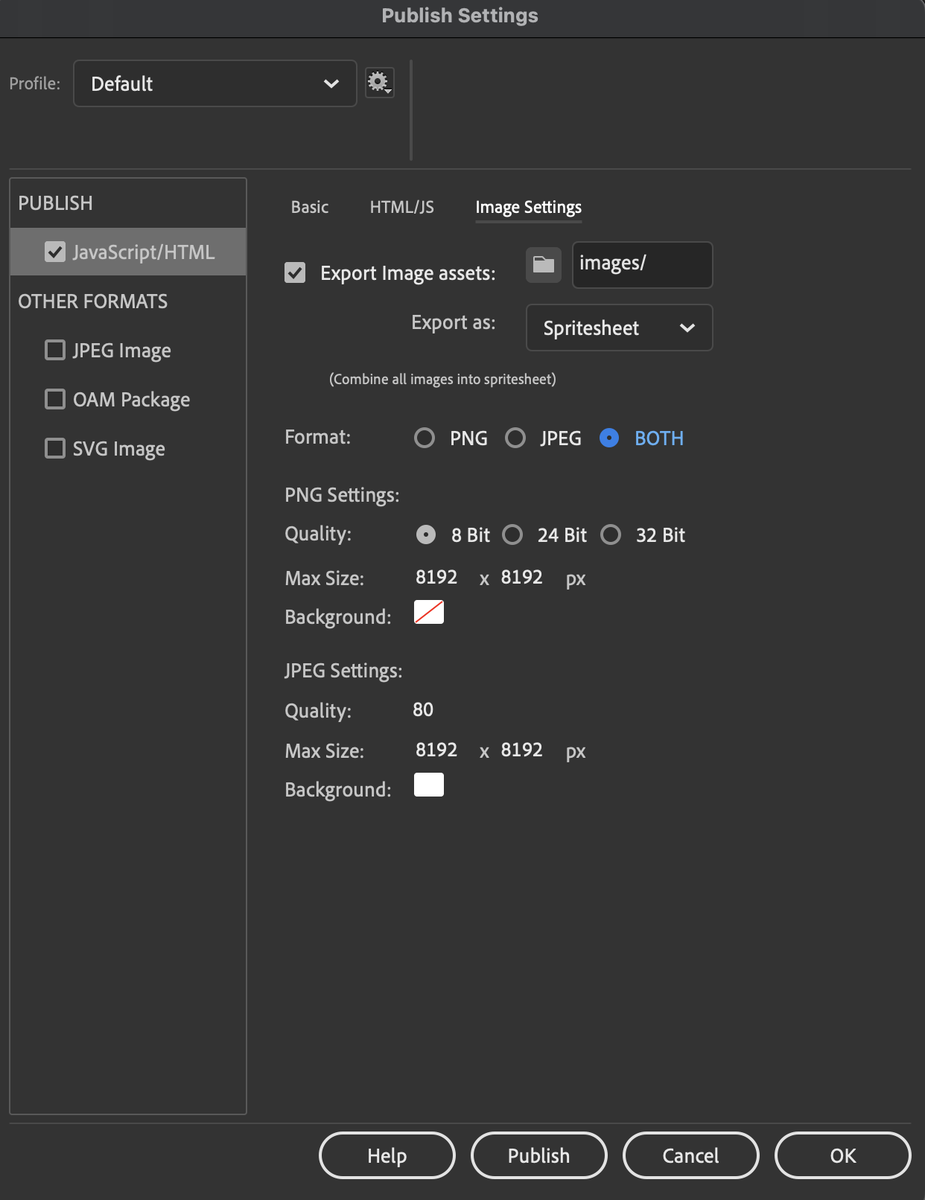Select JPEG as the export format

515,437
